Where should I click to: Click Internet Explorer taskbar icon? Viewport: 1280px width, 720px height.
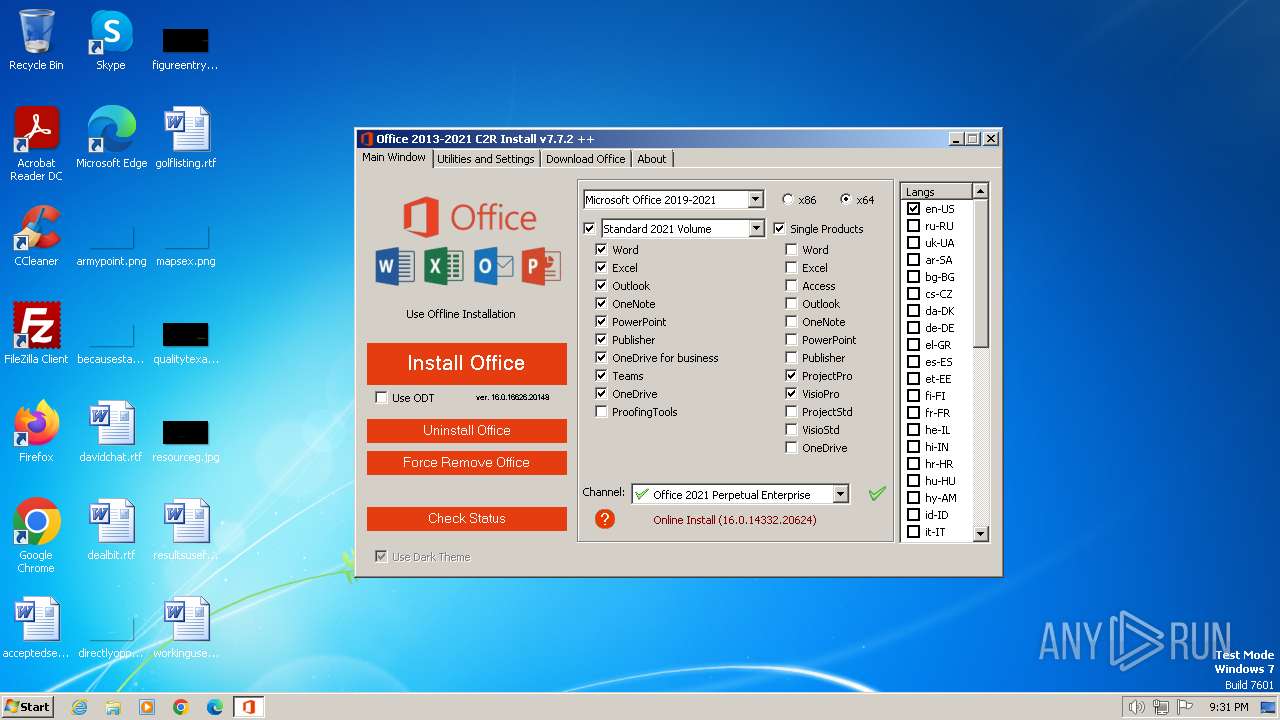[79, 707]
